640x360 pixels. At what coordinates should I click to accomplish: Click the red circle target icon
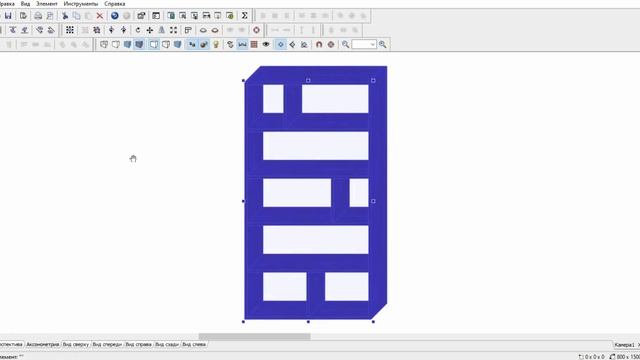tap(256, 30)
